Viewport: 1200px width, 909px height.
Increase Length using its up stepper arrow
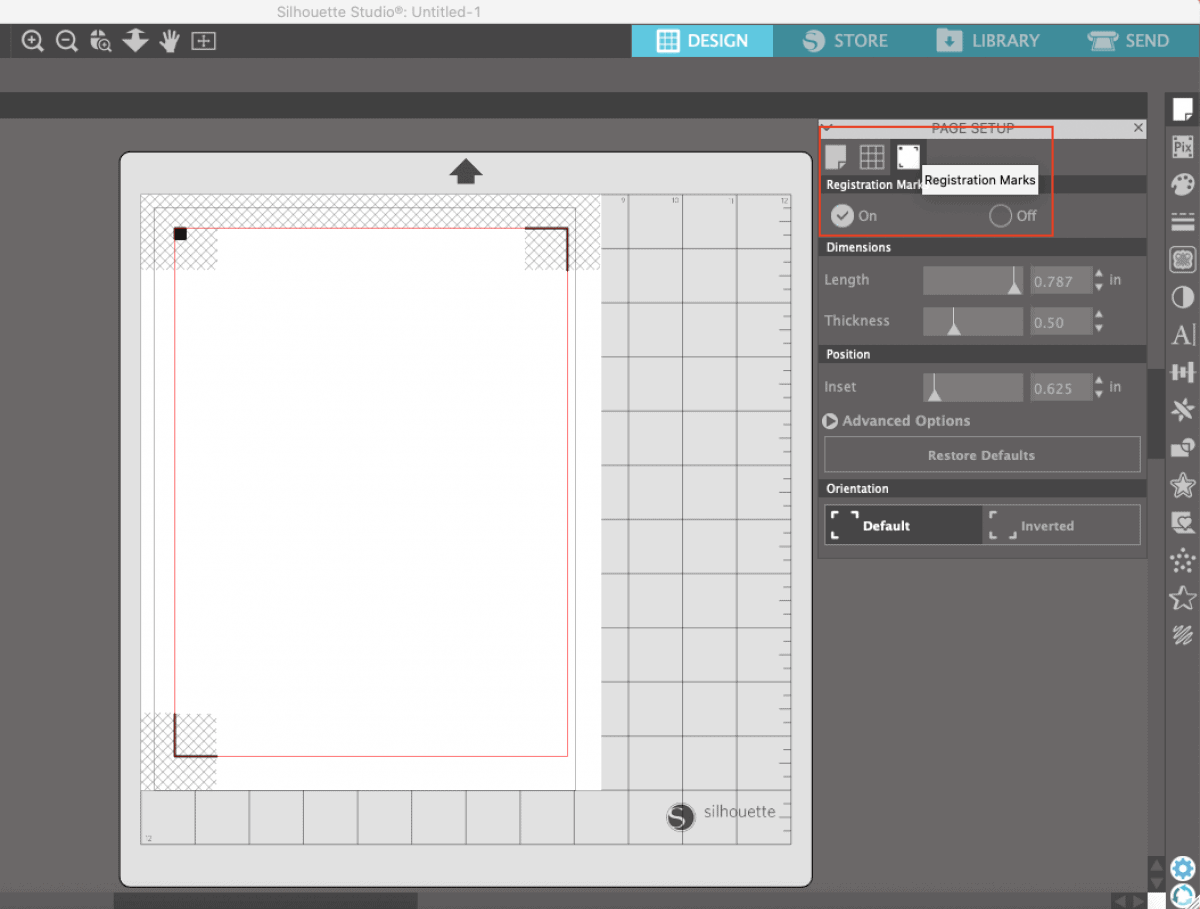coord(1097,275)
